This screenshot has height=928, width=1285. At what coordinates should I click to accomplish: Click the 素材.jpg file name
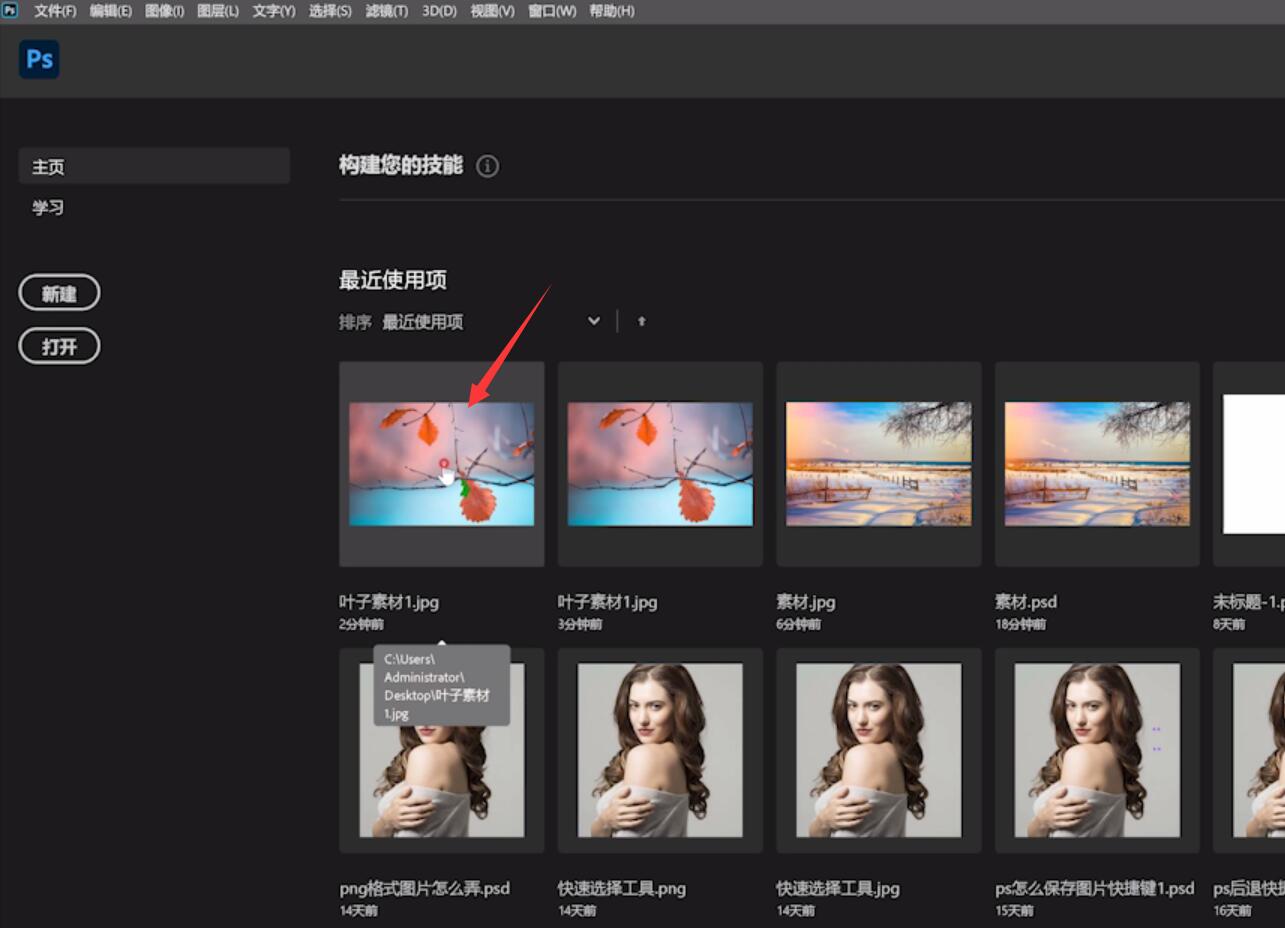(x=806, y=602)
